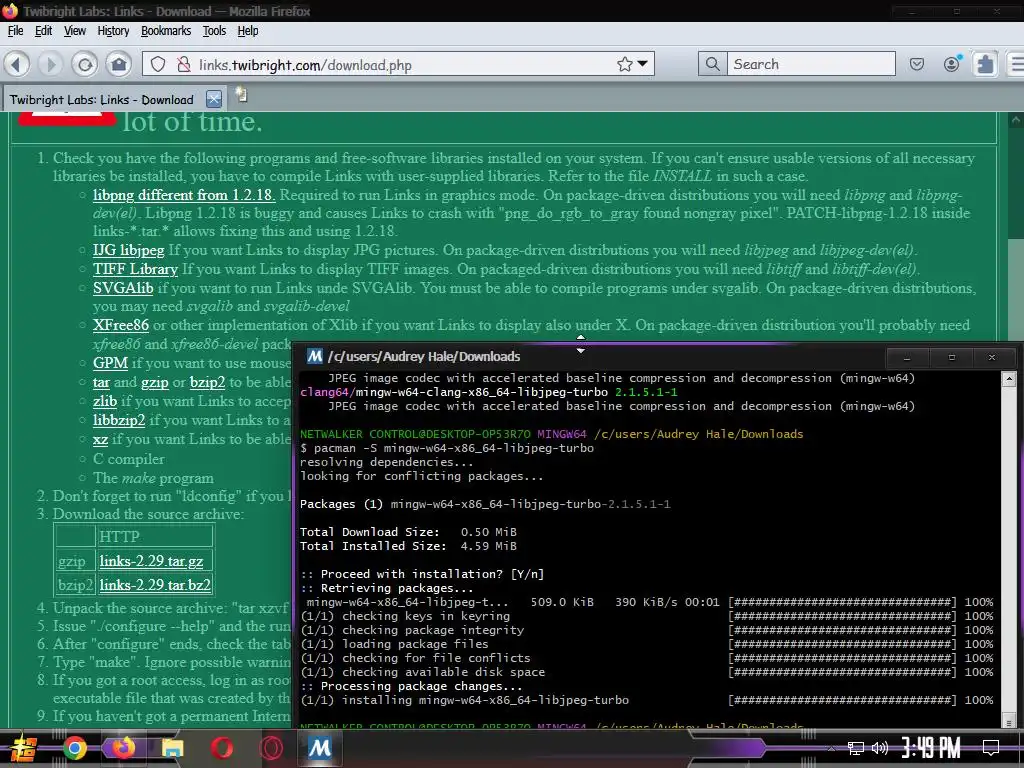
Task: Switch to Firefox in taskbar
Action: coord(123,748)
